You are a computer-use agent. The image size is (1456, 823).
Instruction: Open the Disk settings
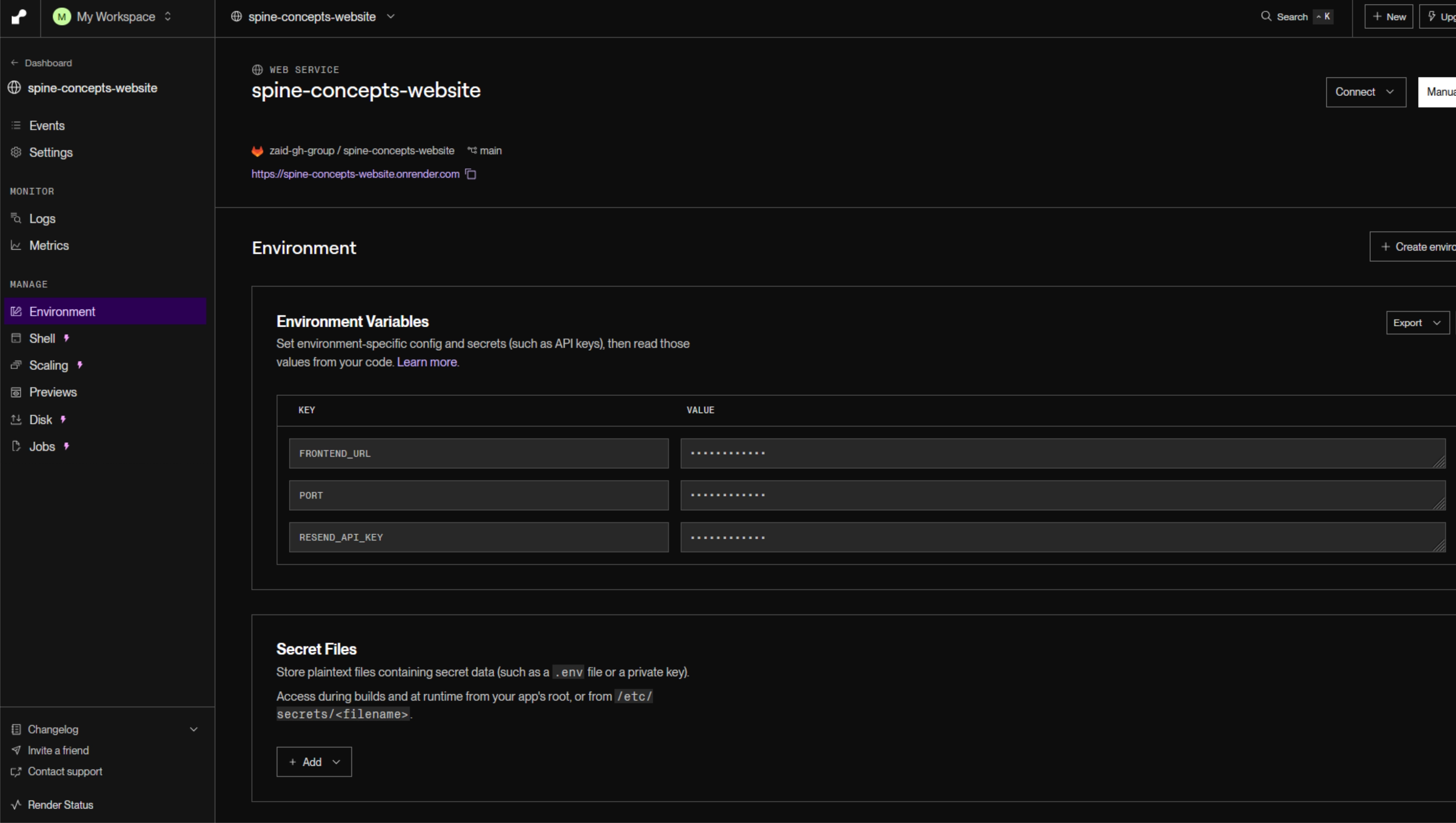click(40, 419)
